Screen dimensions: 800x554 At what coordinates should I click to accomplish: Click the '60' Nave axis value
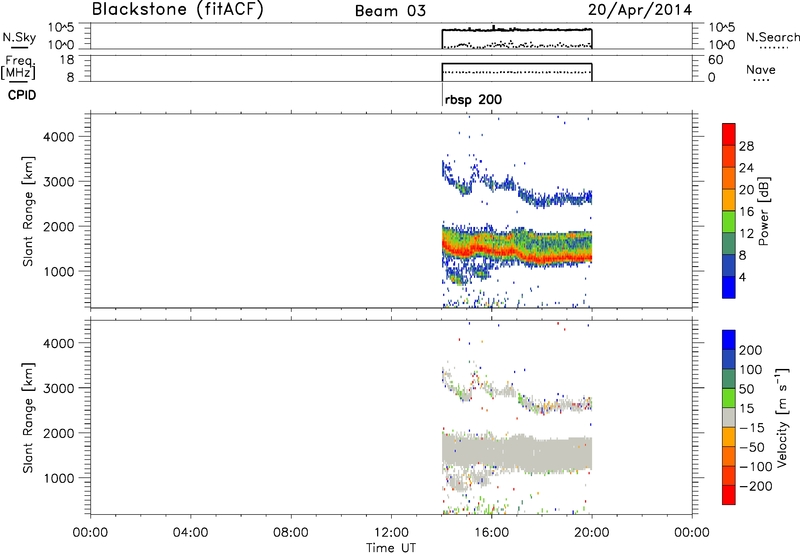[716, 60]
